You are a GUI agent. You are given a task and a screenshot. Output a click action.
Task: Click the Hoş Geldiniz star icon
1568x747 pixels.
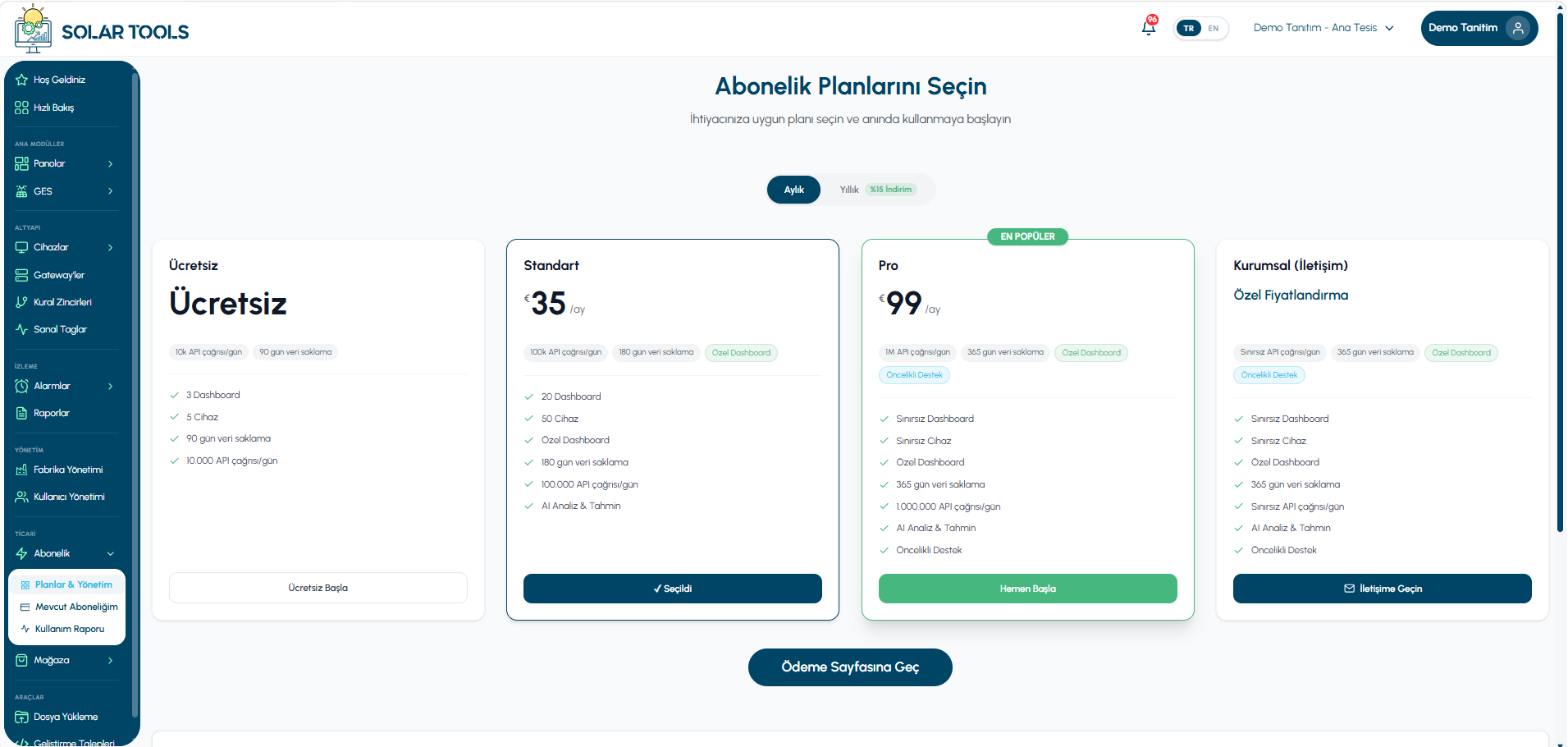(x=21, y=80)
